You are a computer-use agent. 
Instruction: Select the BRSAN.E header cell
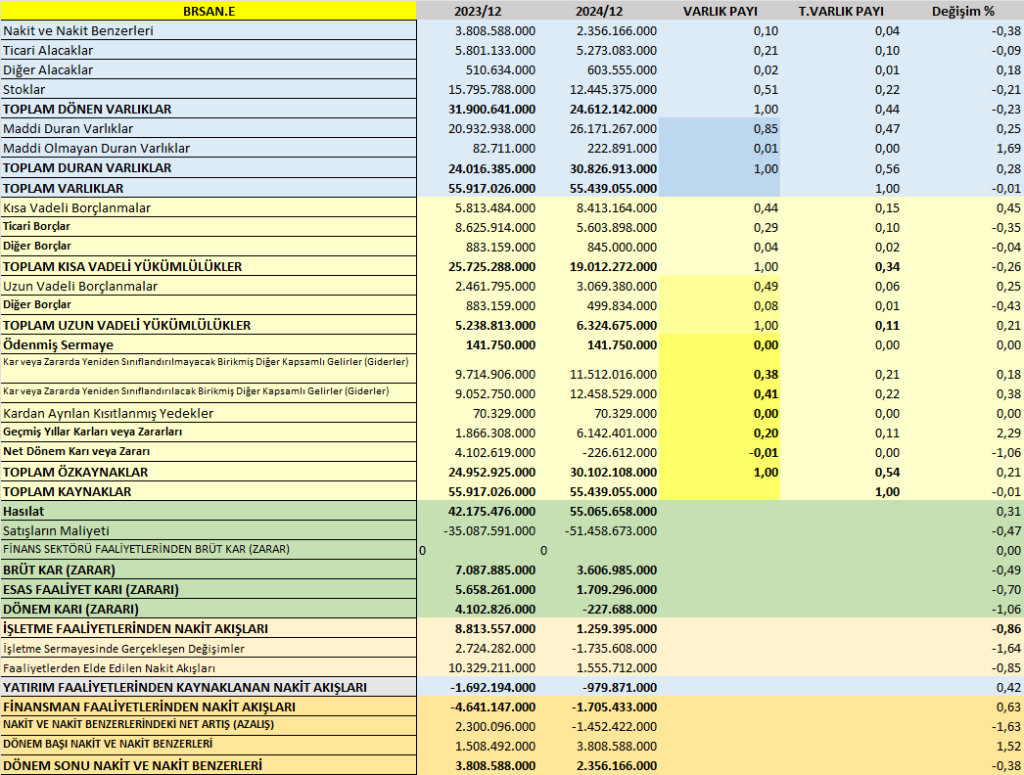tap(208, 10)
